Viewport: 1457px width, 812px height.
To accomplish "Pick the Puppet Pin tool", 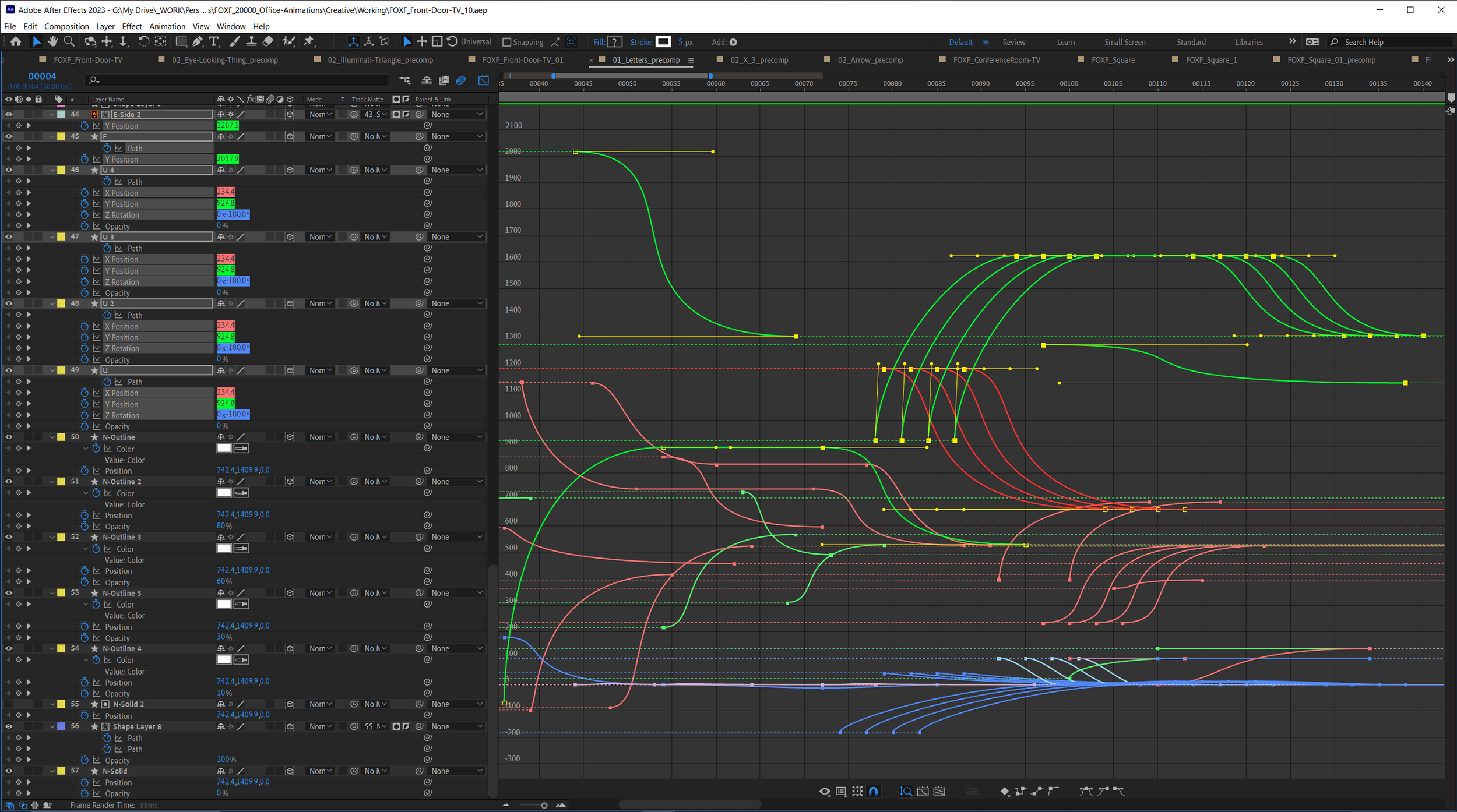I will click(308, 41).
